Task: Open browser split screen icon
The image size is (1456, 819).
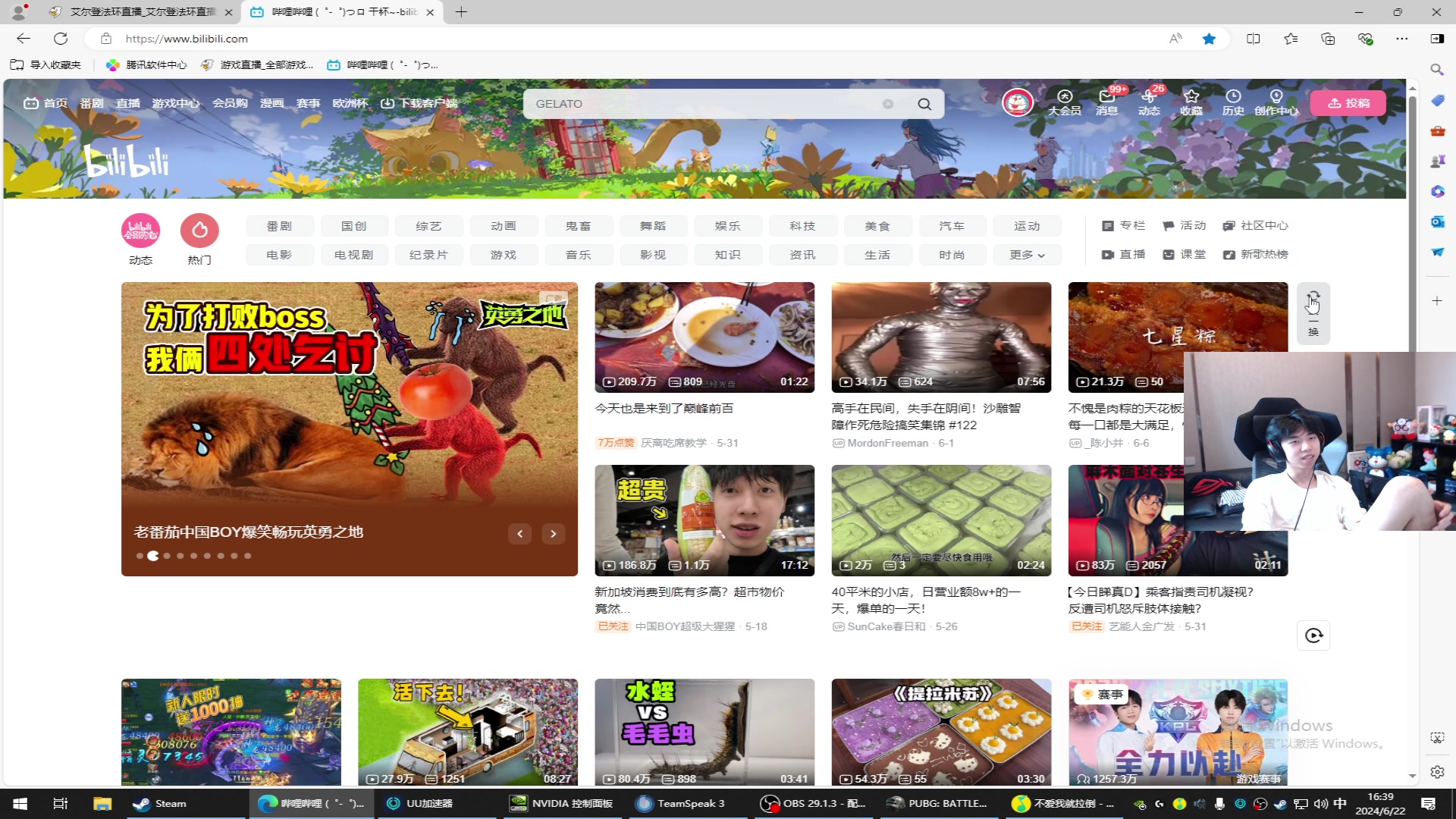Action: [1254, 39]
